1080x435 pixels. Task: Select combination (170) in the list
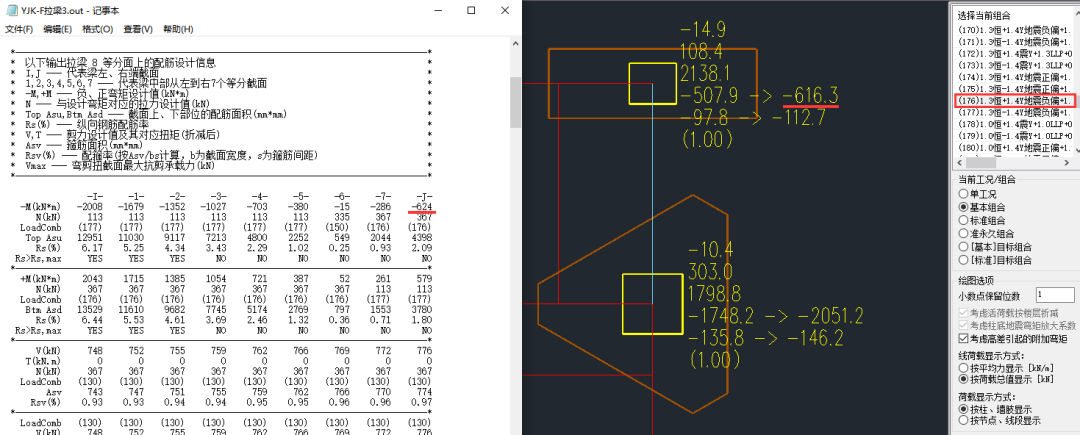coord(1013,31)
